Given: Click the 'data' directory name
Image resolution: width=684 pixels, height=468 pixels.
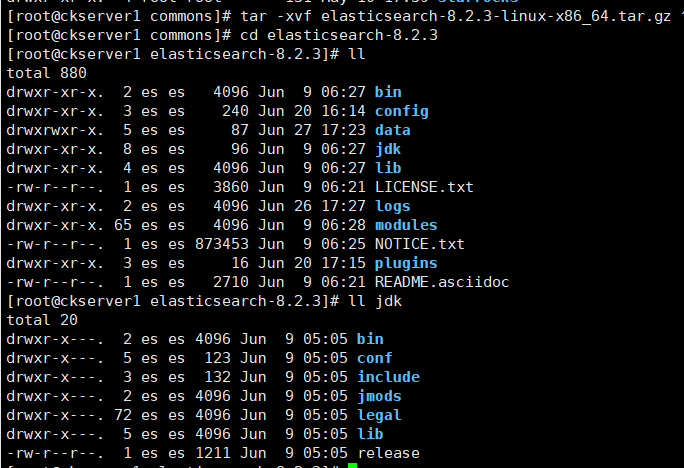Looking at the screenshot, I should (393, 130).
